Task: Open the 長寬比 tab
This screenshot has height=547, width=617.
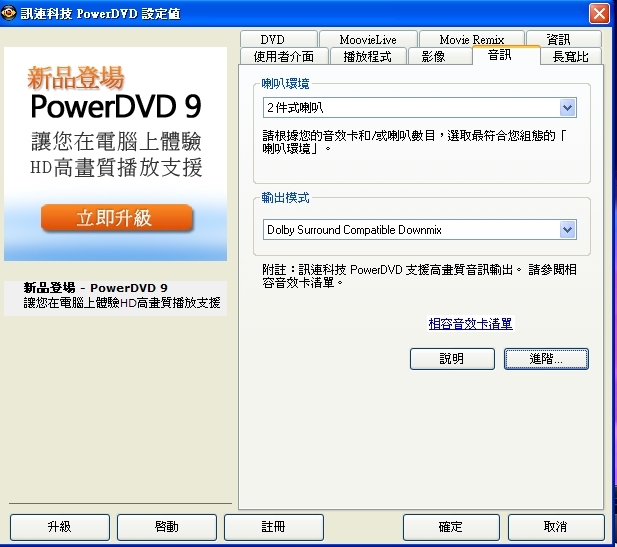Action: coord(571,57)
